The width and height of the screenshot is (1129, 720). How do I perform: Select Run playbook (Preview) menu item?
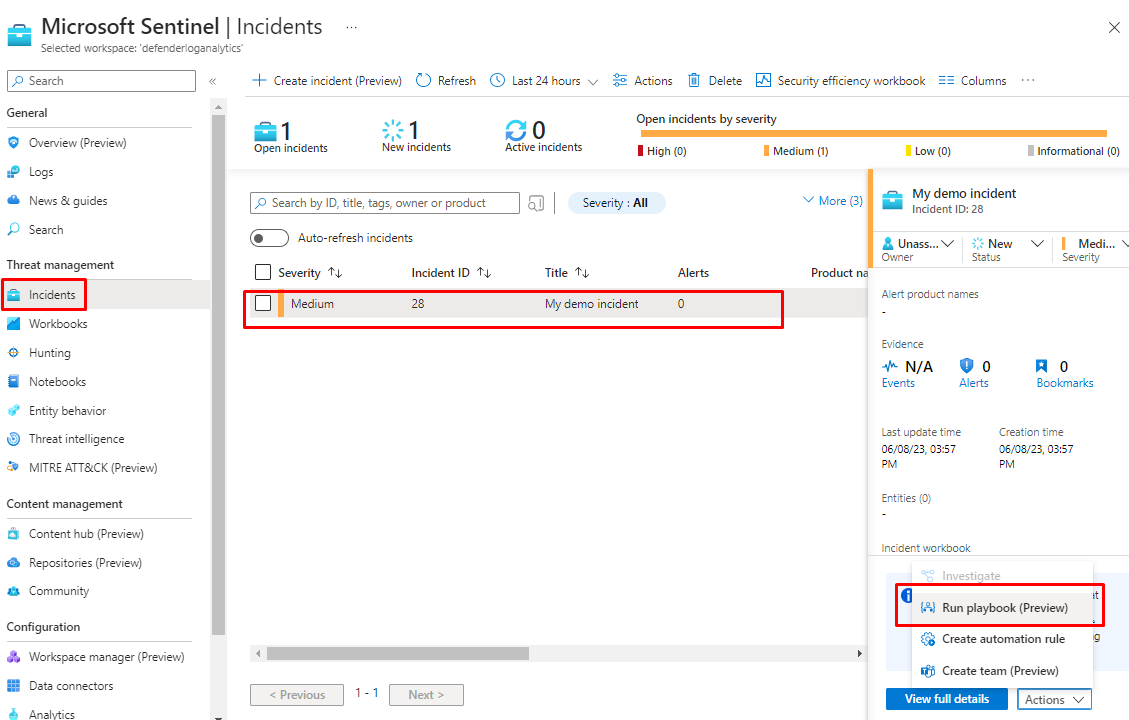(1003, 608)
